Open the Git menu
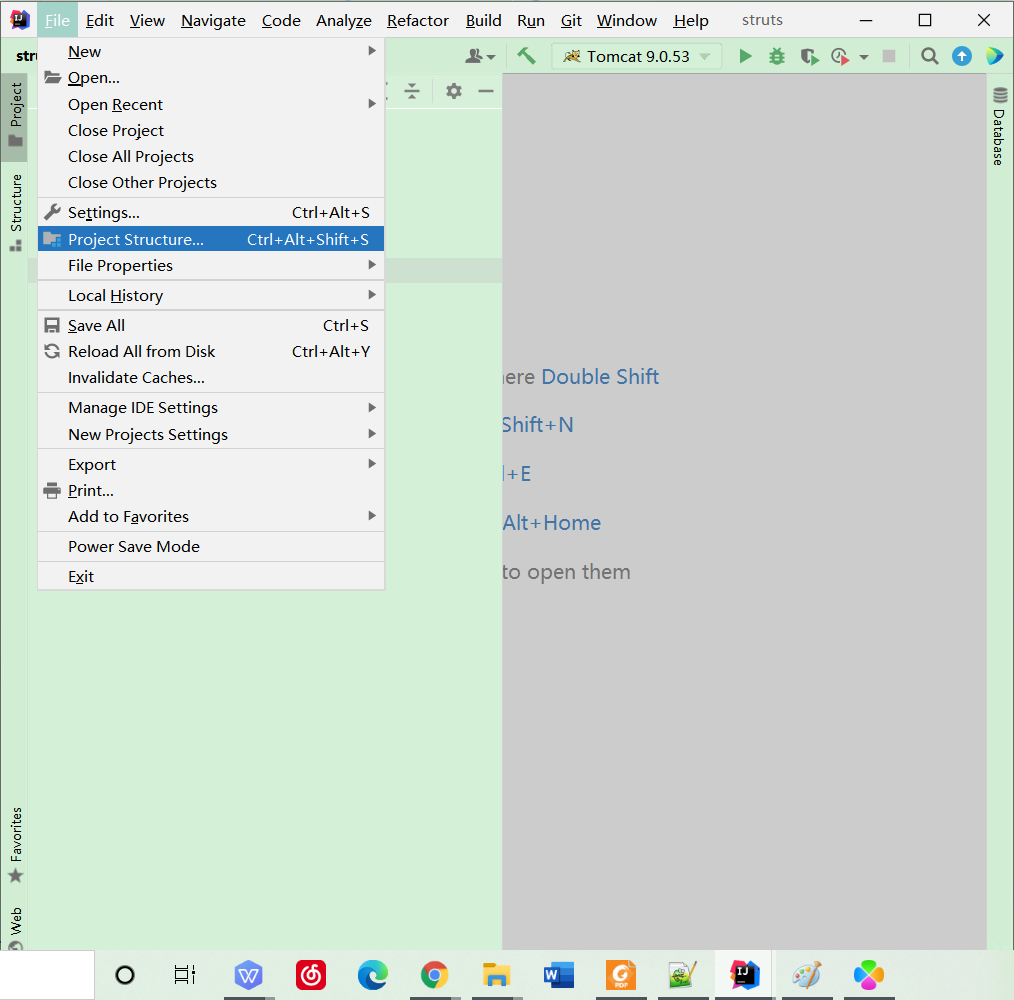The width and height of the screenshot is (1014, 1000). (571, 20)
